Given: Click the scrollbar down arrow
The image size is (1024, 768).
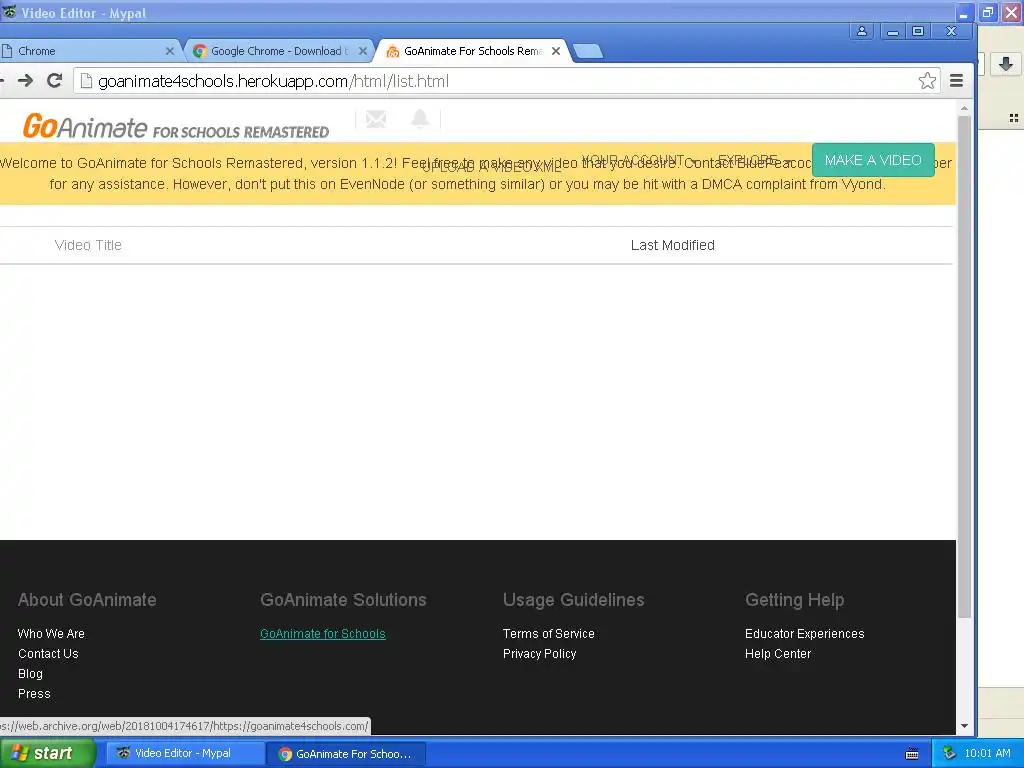Looking at the screenshot, I should [x=965, y=726].
